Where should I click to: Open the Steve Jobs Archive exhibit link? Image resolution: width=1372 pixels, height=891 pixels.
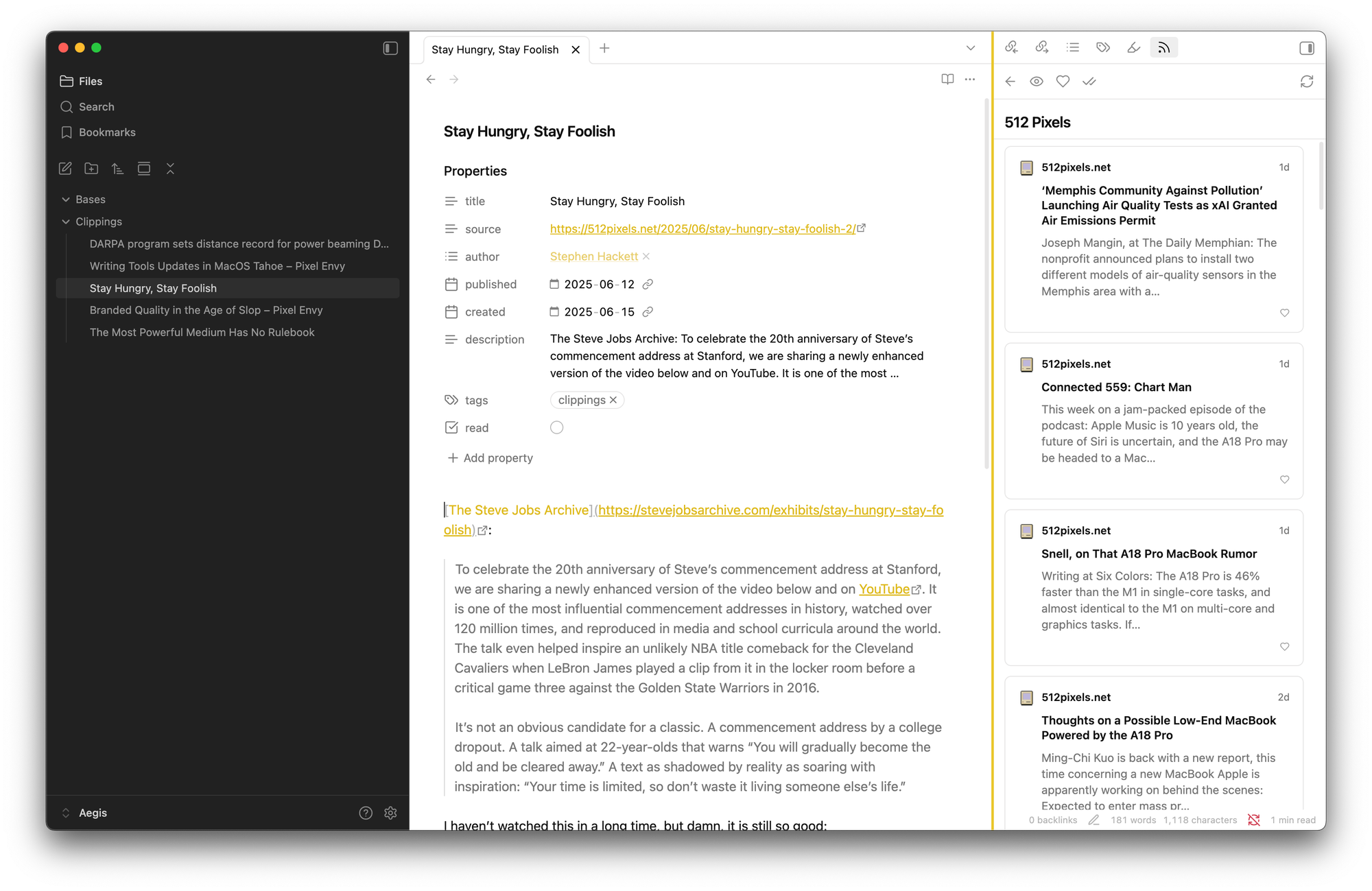coord(770,510)
